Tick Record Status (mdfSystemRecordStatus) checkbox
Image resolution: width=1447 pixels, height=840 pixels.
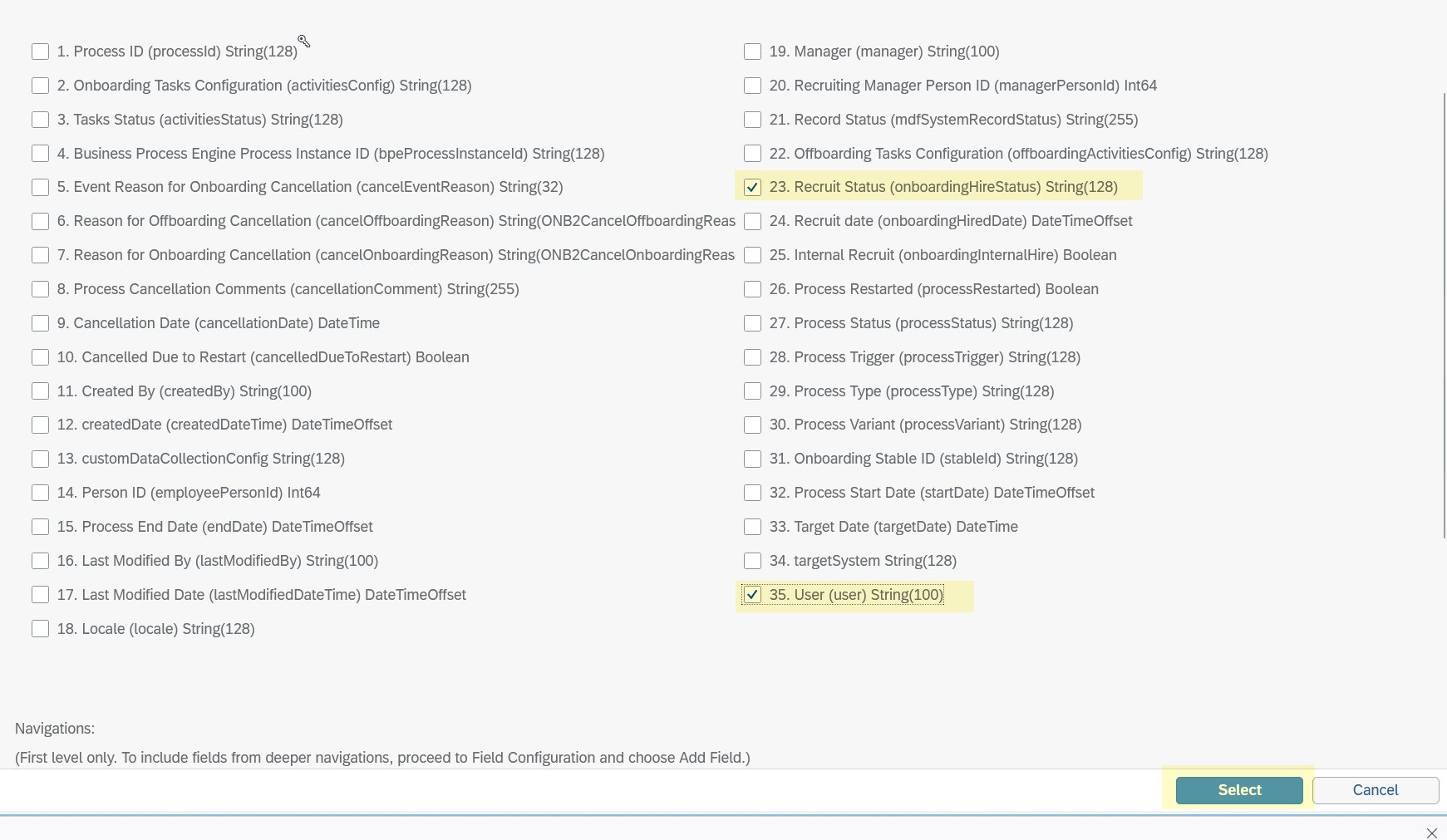tap(752, 120)
